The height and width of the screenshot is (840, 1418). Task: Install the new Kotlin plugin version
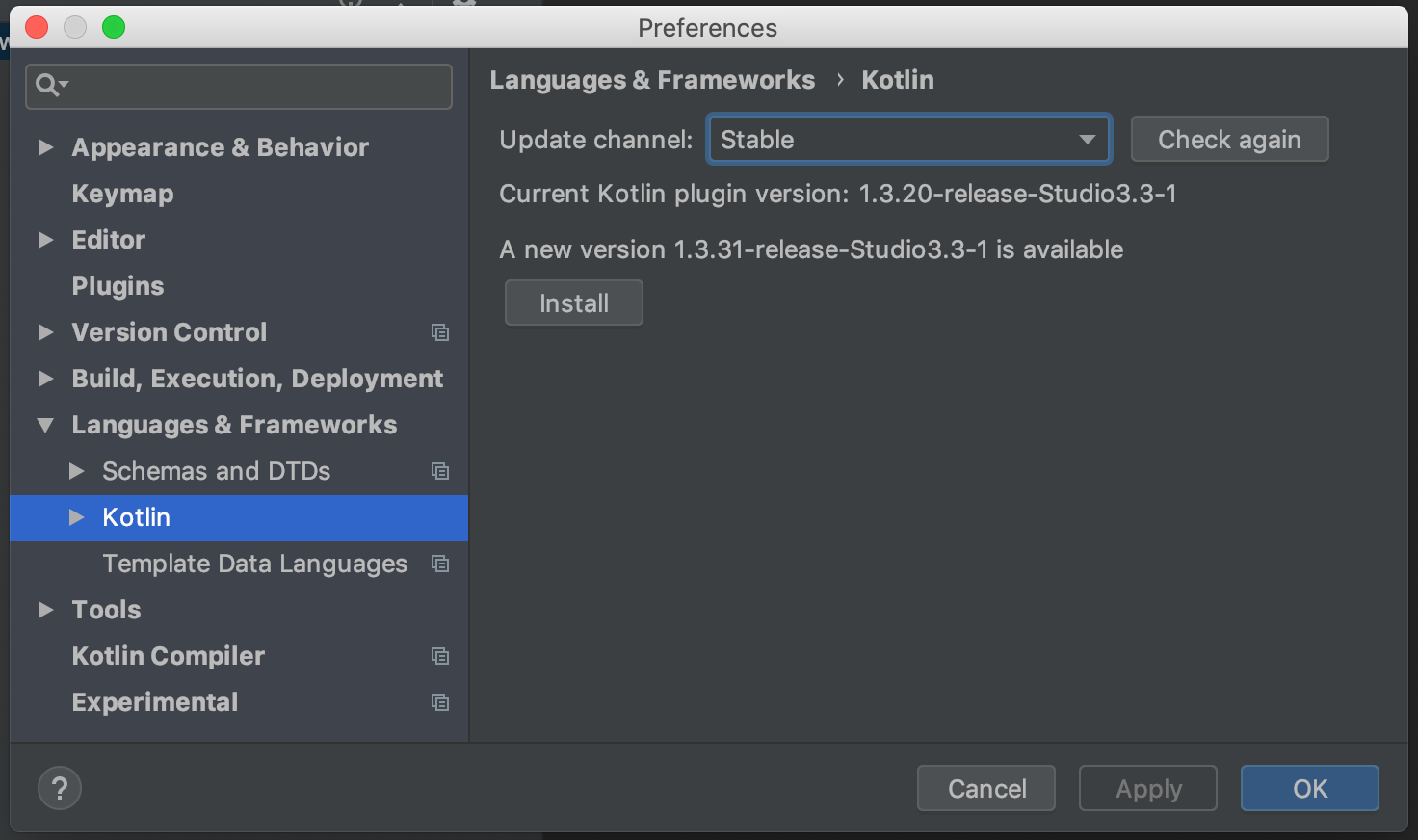click(573, 302)
